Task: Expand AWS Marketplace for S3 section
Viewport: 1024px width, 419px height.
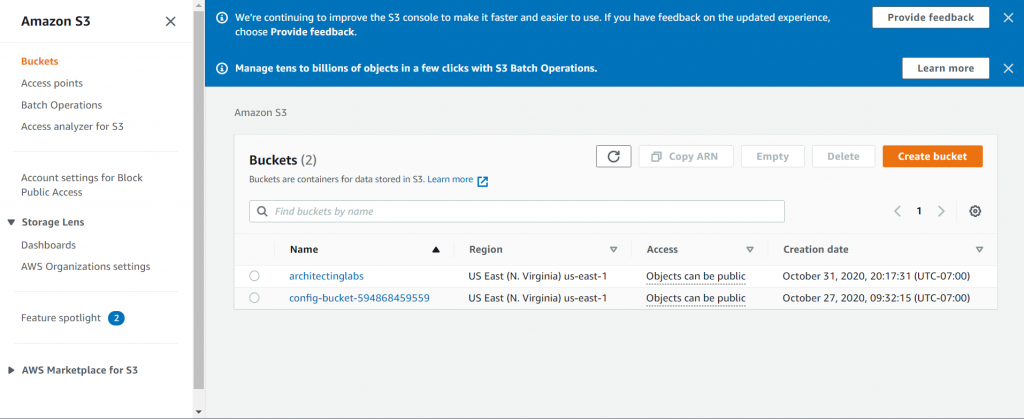Action: tap(11, 370)
